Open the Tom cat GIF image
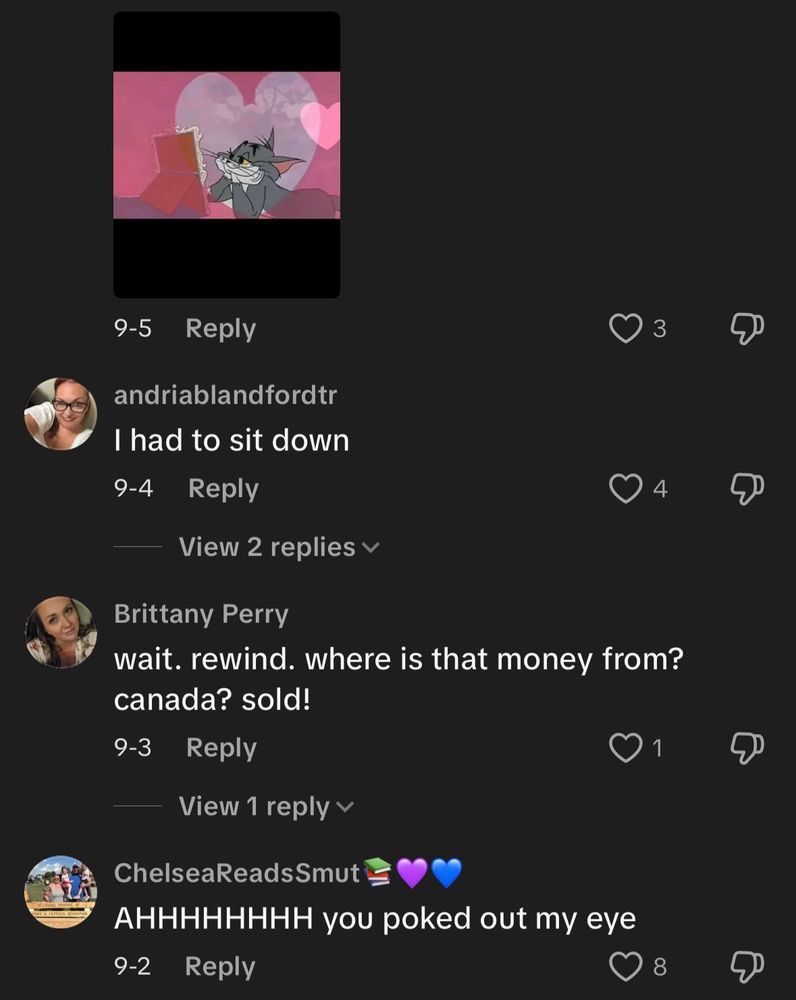The height and width of the screenshot is (1000, 796). coord(226,154)
